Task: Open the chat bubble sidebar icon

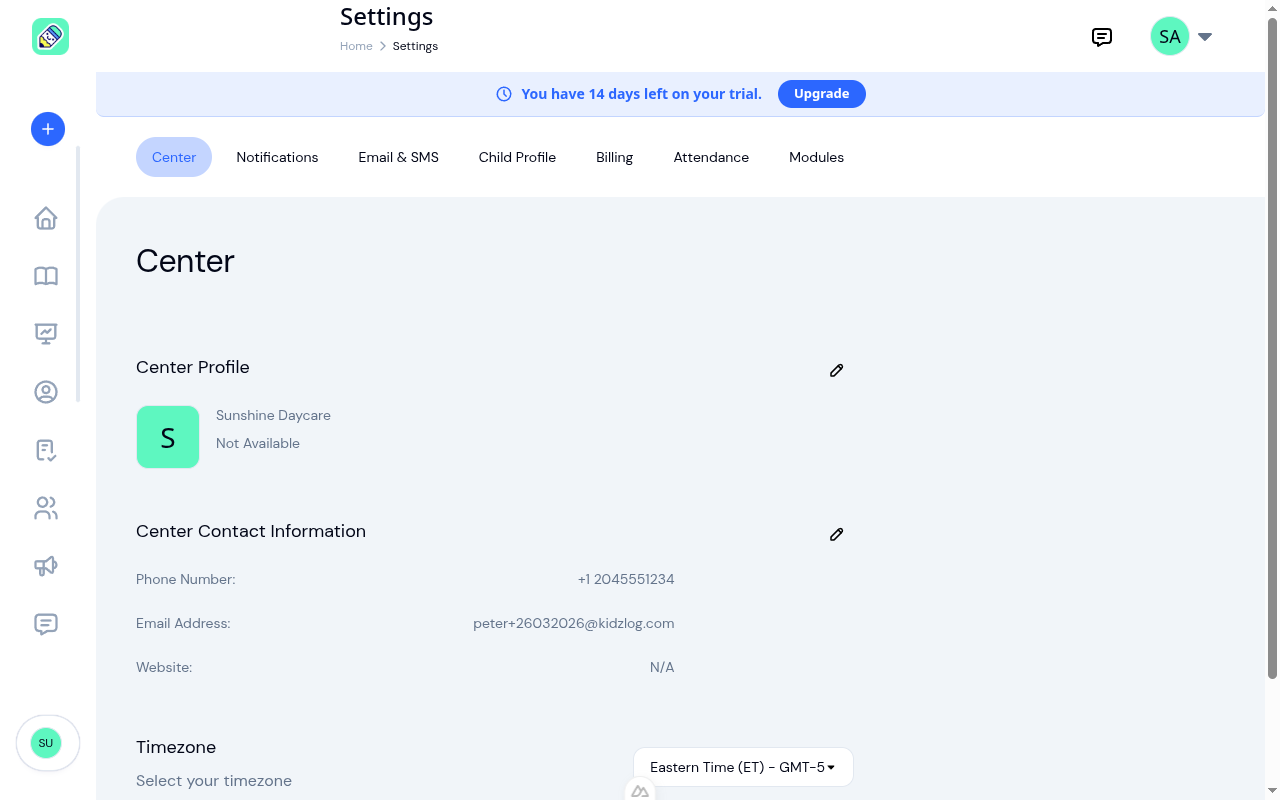Action: point(46,624)
